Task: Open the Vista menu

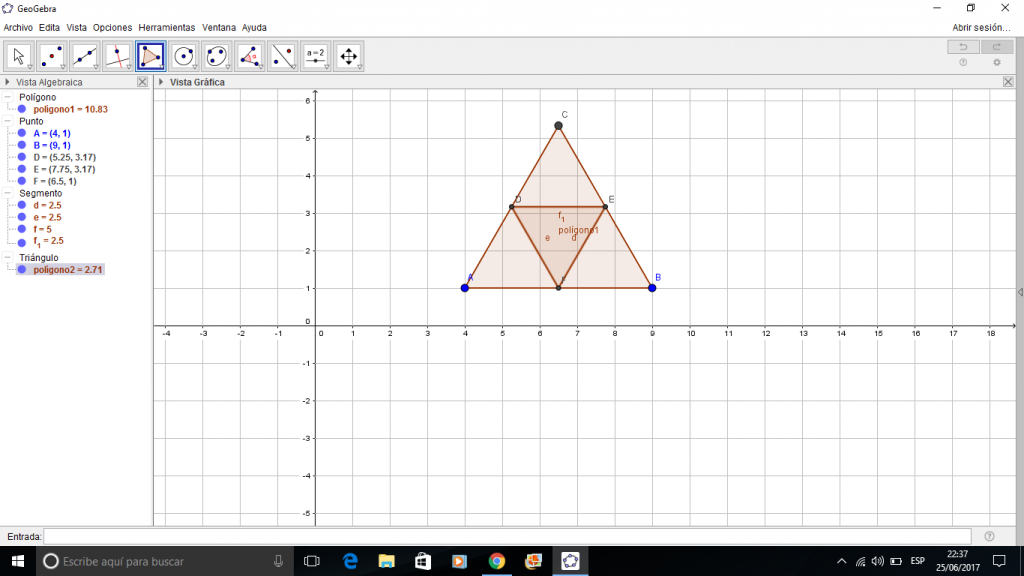Action: click(x=77, y=27)
